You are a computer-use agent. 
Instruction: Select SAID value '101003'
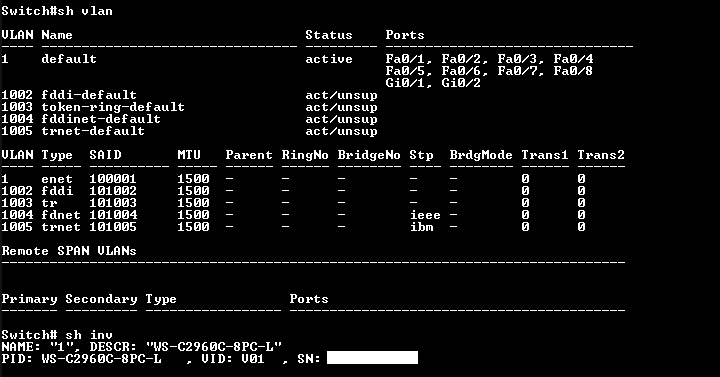(x=113, y=203)
